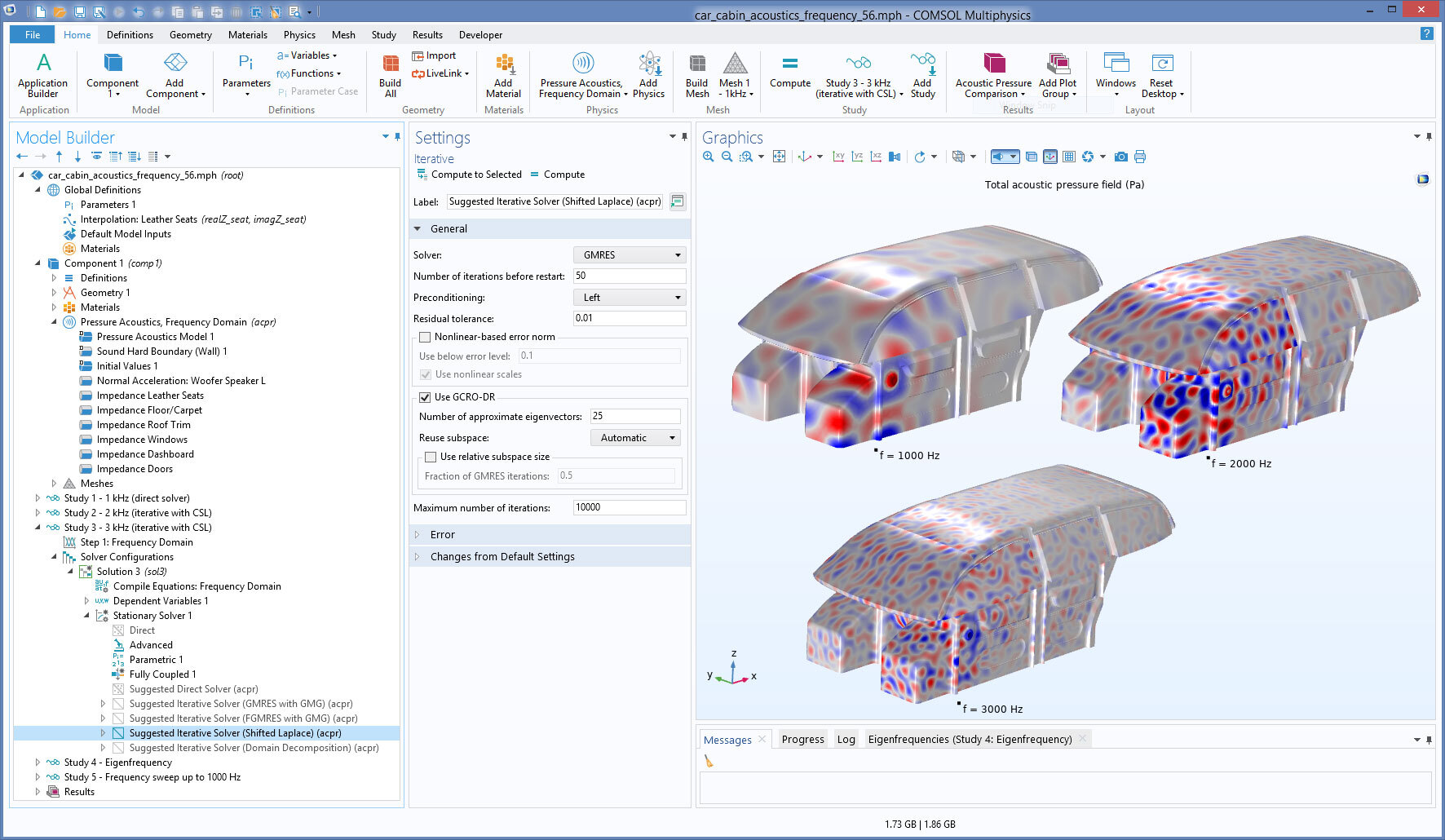
Task: Click Compute to Selected
Action: [470, 174]
